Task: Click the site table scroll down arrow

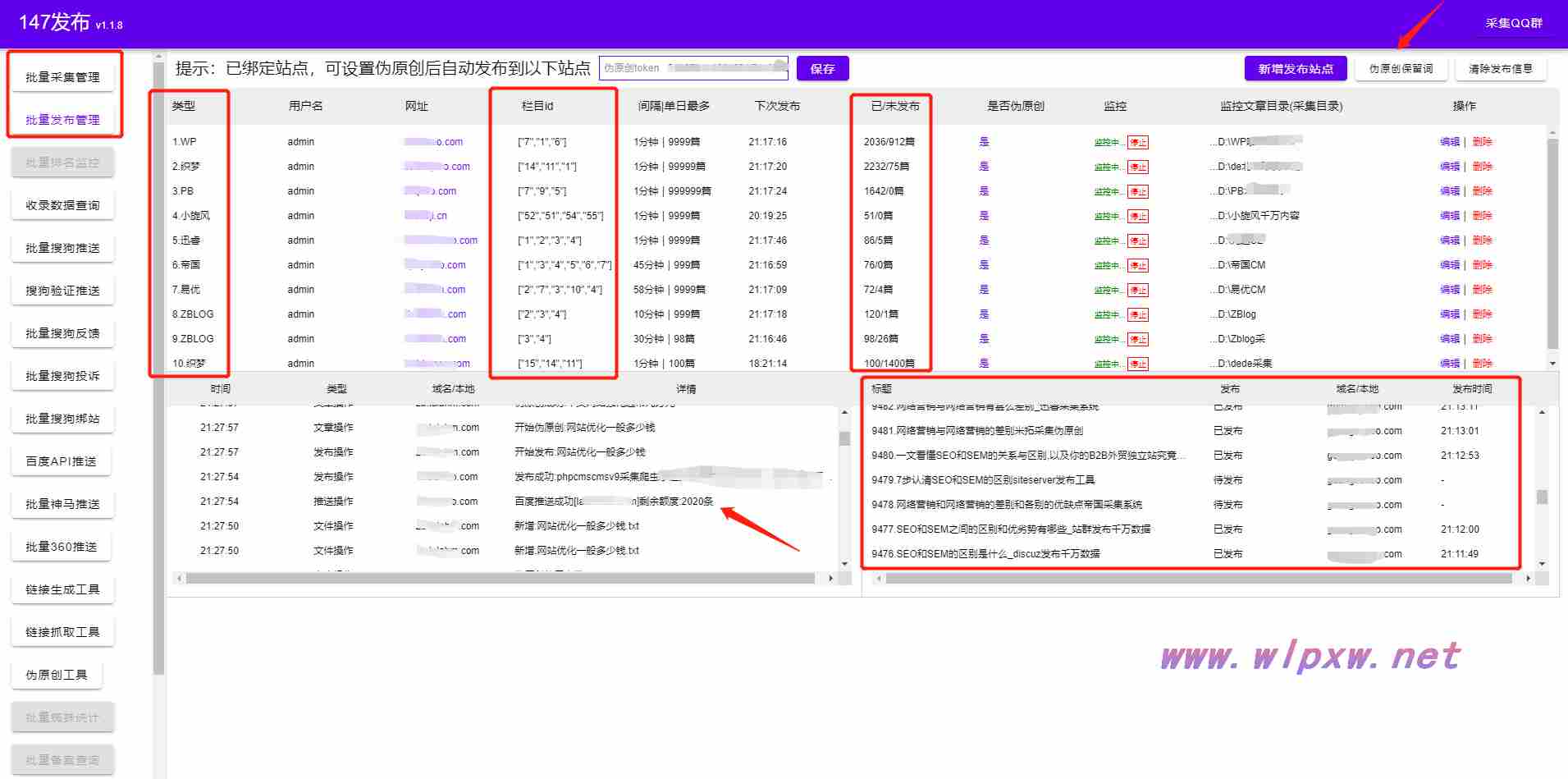Action: pos(1552,363)
